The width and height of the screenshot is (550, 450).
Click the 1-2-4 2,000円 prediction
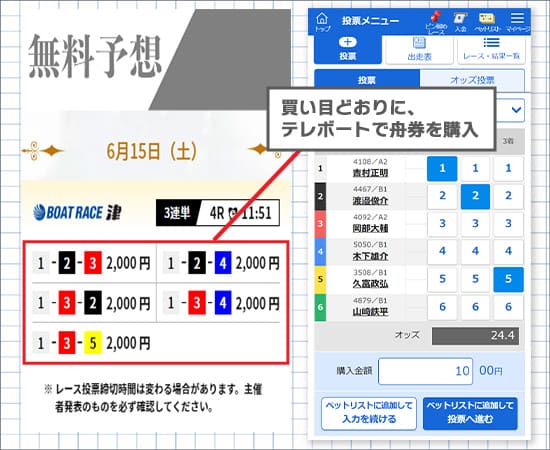pos(221,263)
